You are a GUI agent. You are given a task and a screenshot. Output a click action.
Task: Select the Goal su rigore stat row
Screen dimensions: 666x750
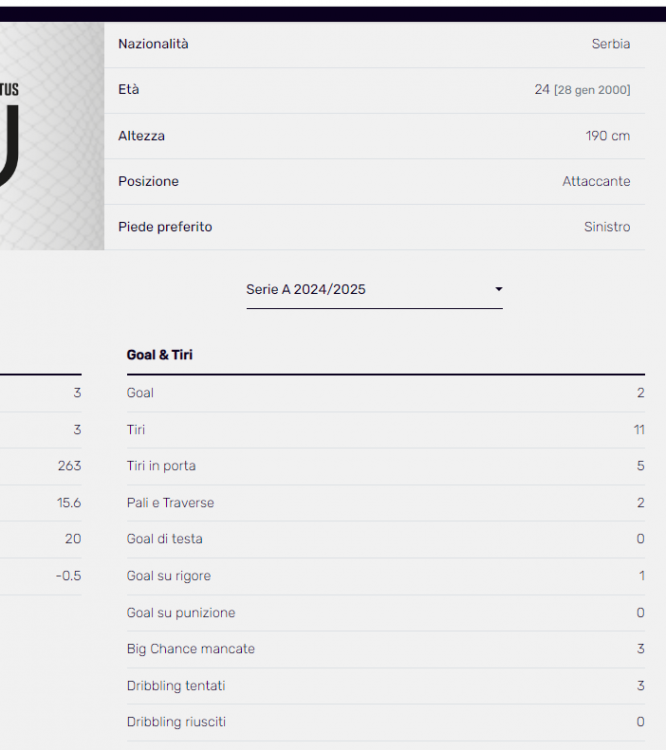(x=385, y=576)
